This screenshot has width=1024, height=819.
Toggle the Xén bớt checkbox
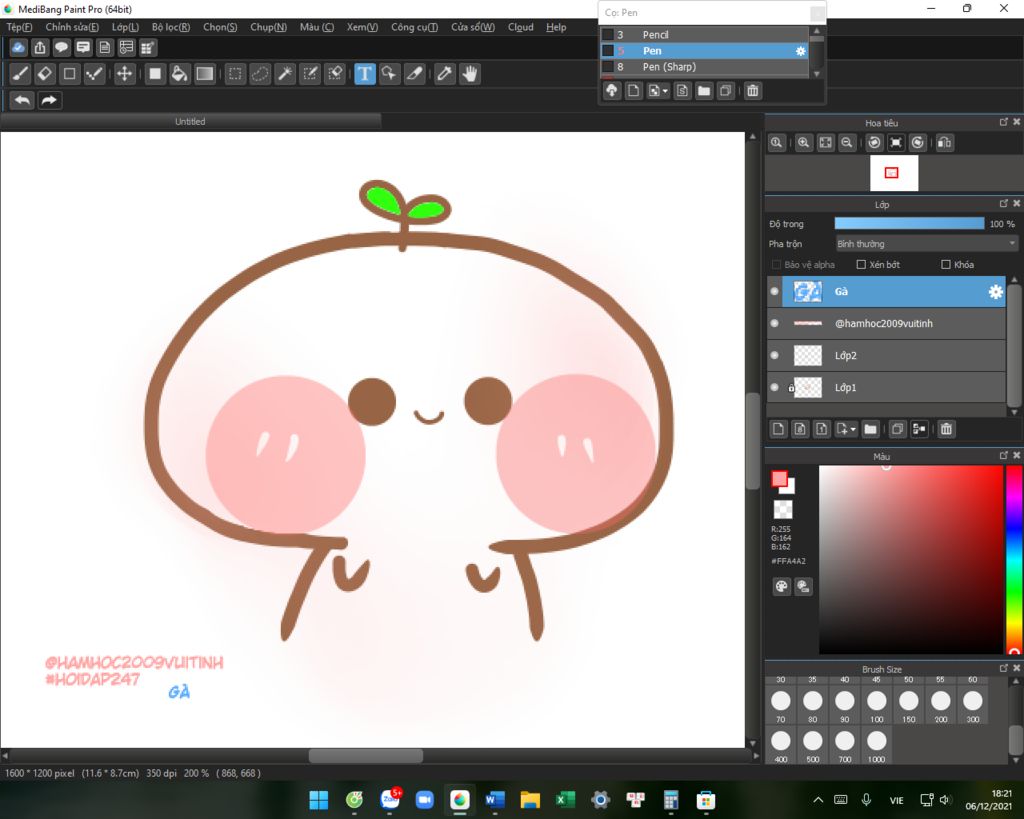(x=861, y=265)
